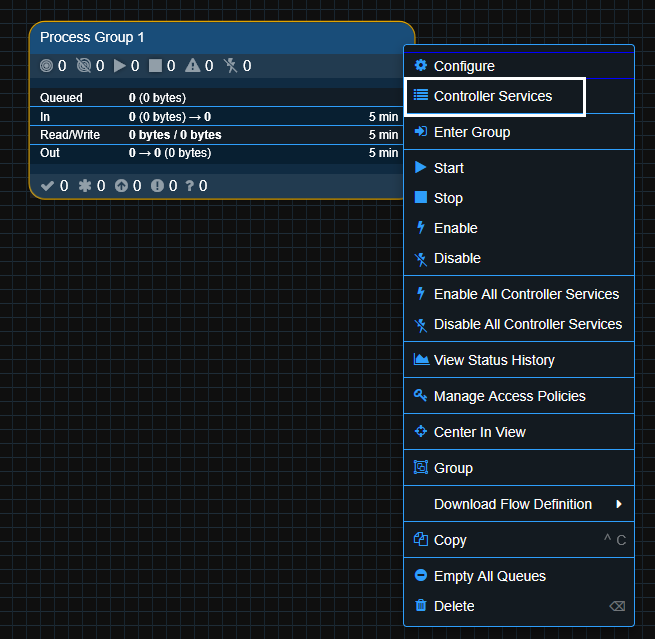Choose Group from the context menu
The image size is (655, 640).
(519, 468)
